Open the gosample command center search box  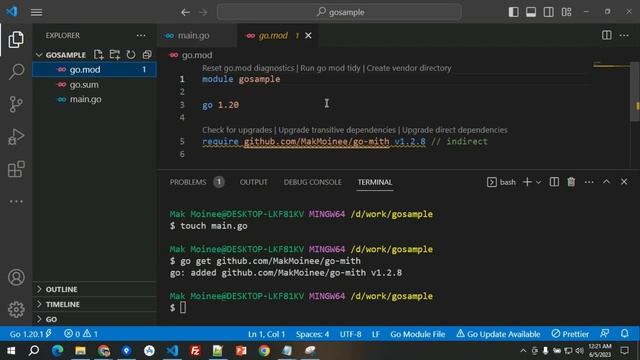pos(339,12)
